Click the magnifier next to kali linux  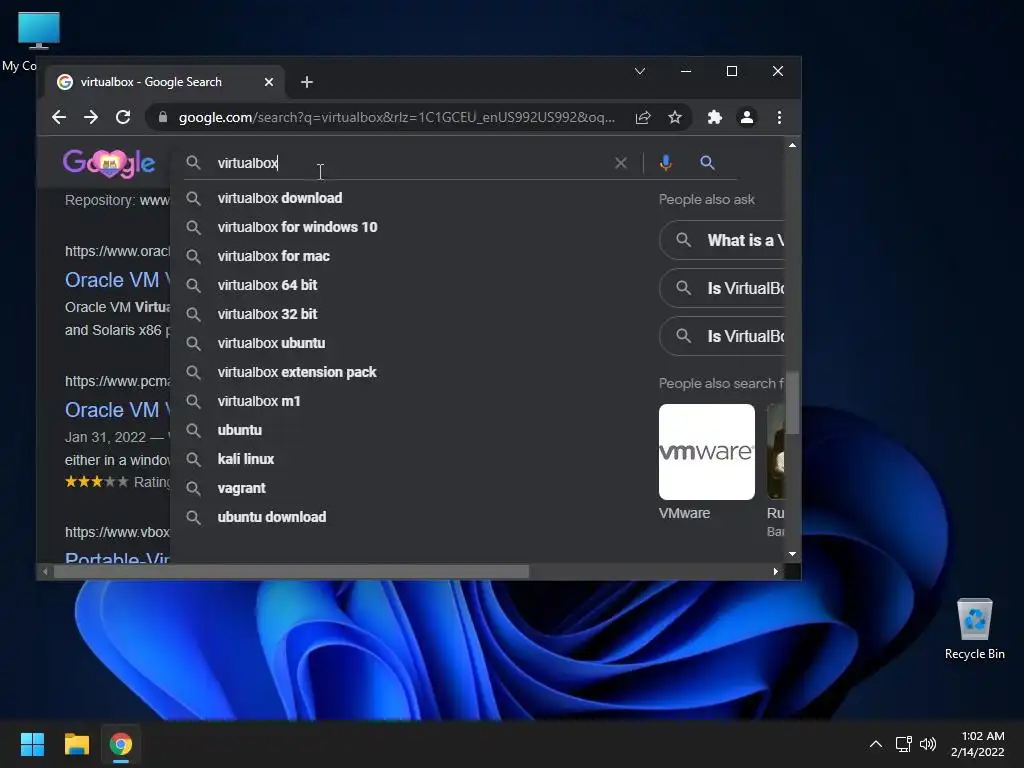coord(193,459)
